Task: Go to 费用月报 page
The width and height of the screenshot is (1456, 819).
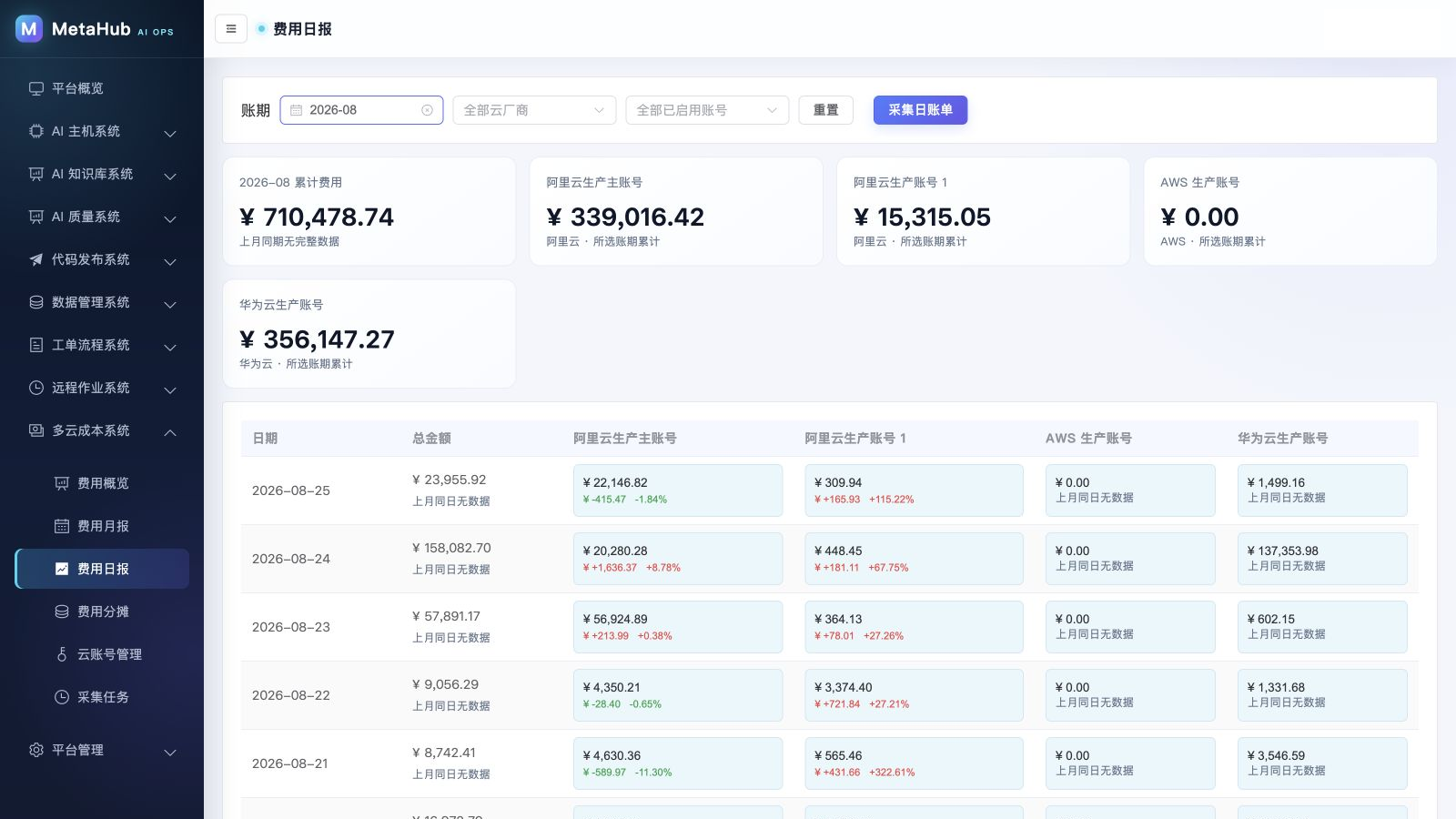Action: pyautogui.click(x=102, y=526)
